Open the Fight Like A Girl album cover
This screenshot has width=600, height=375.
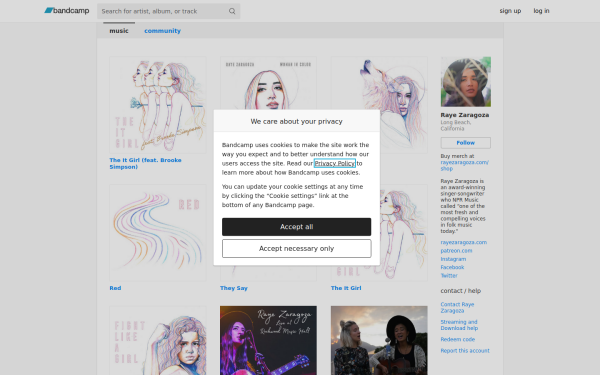pyautogui.click(x=158, y=340)
